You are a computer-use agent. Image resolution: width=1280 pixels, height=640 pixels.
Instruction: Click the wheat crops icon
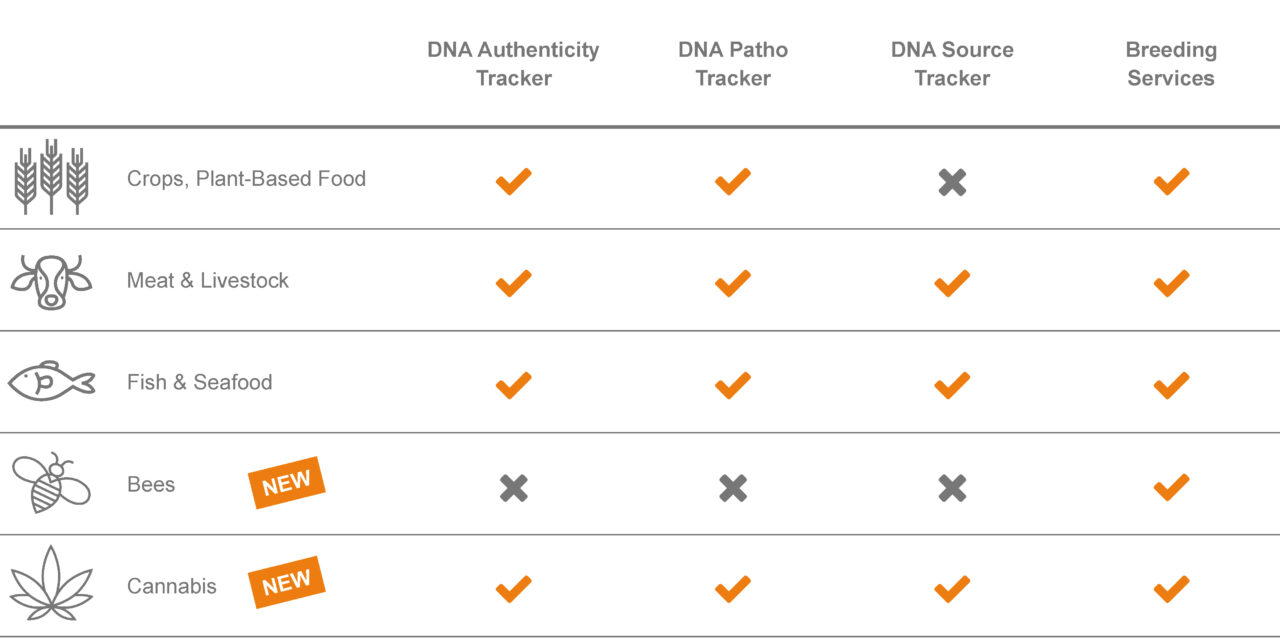(x=51, y=177)
